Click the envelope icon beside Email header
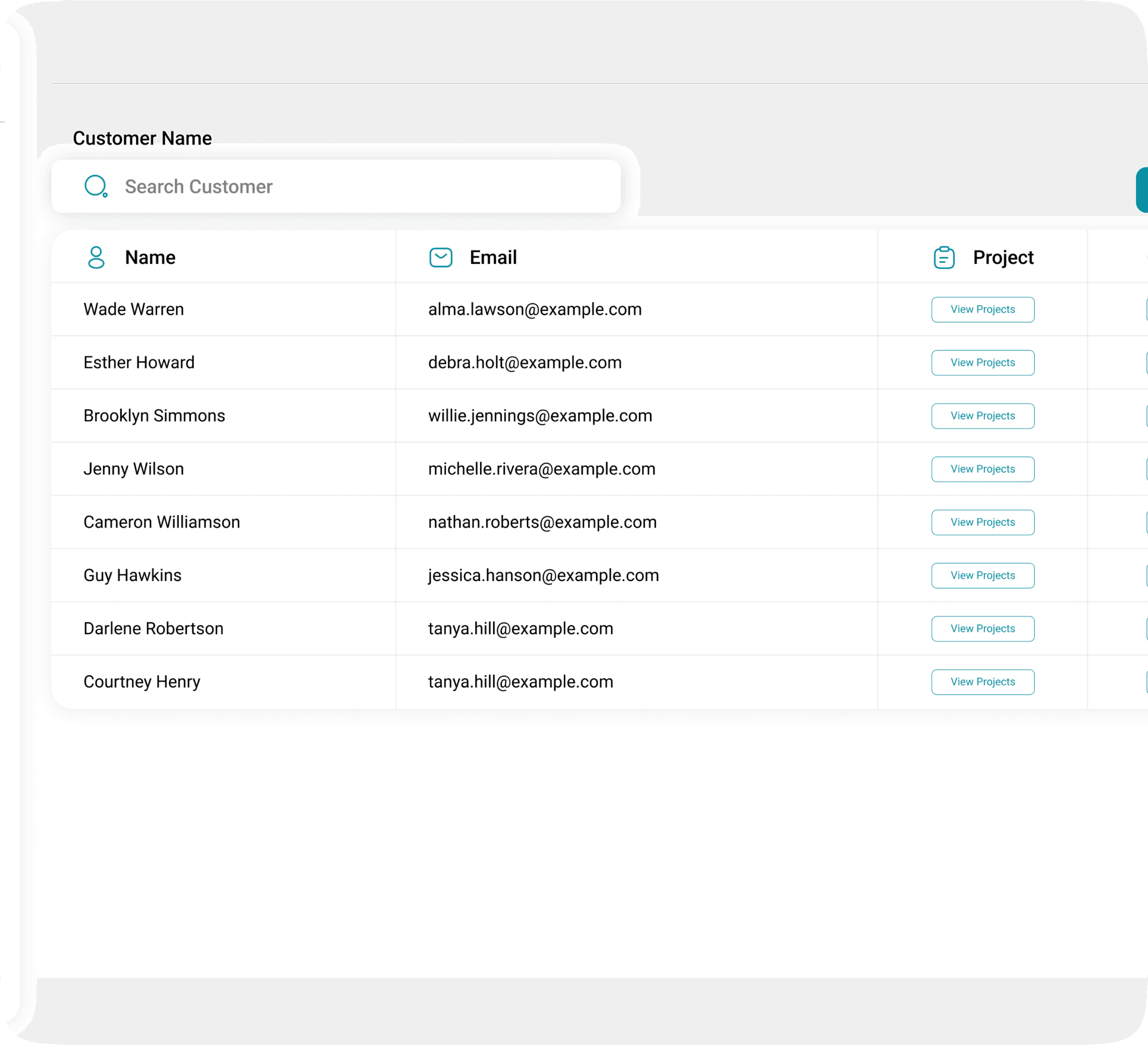Screen dimensions: 1148x1045 (x=441, y=257)
